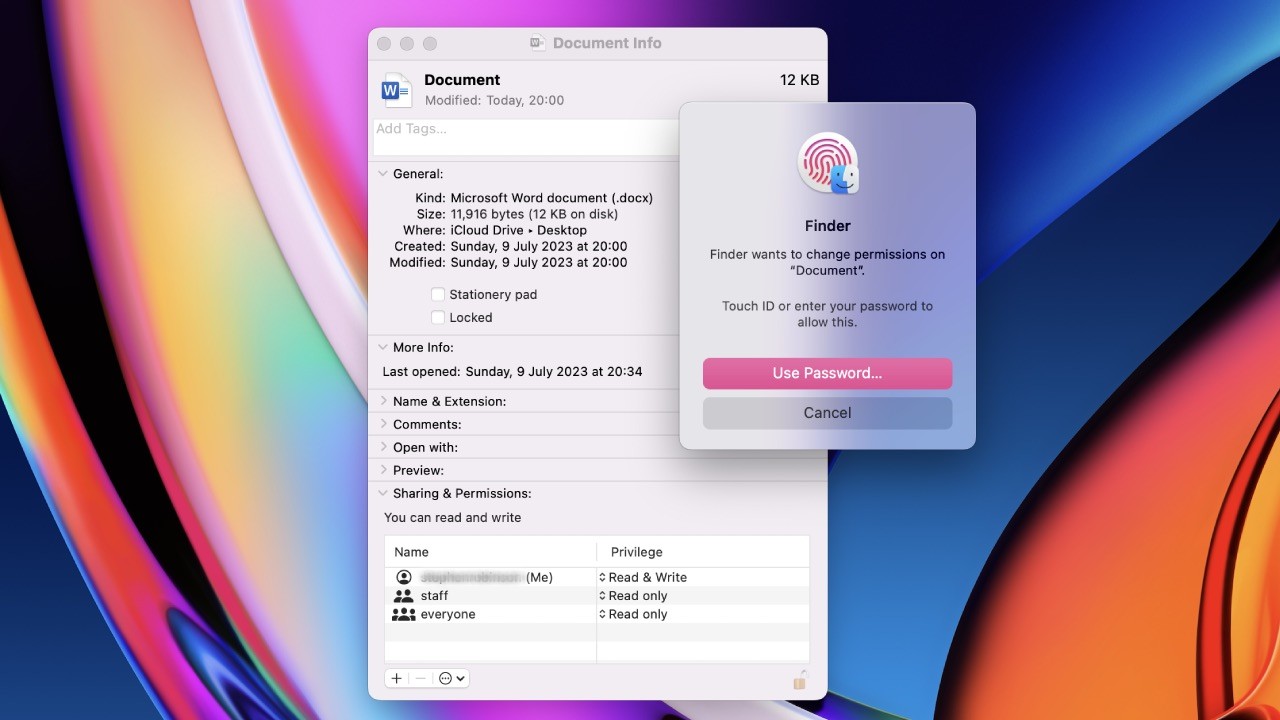Expand the Preview section

click(382, 470)
